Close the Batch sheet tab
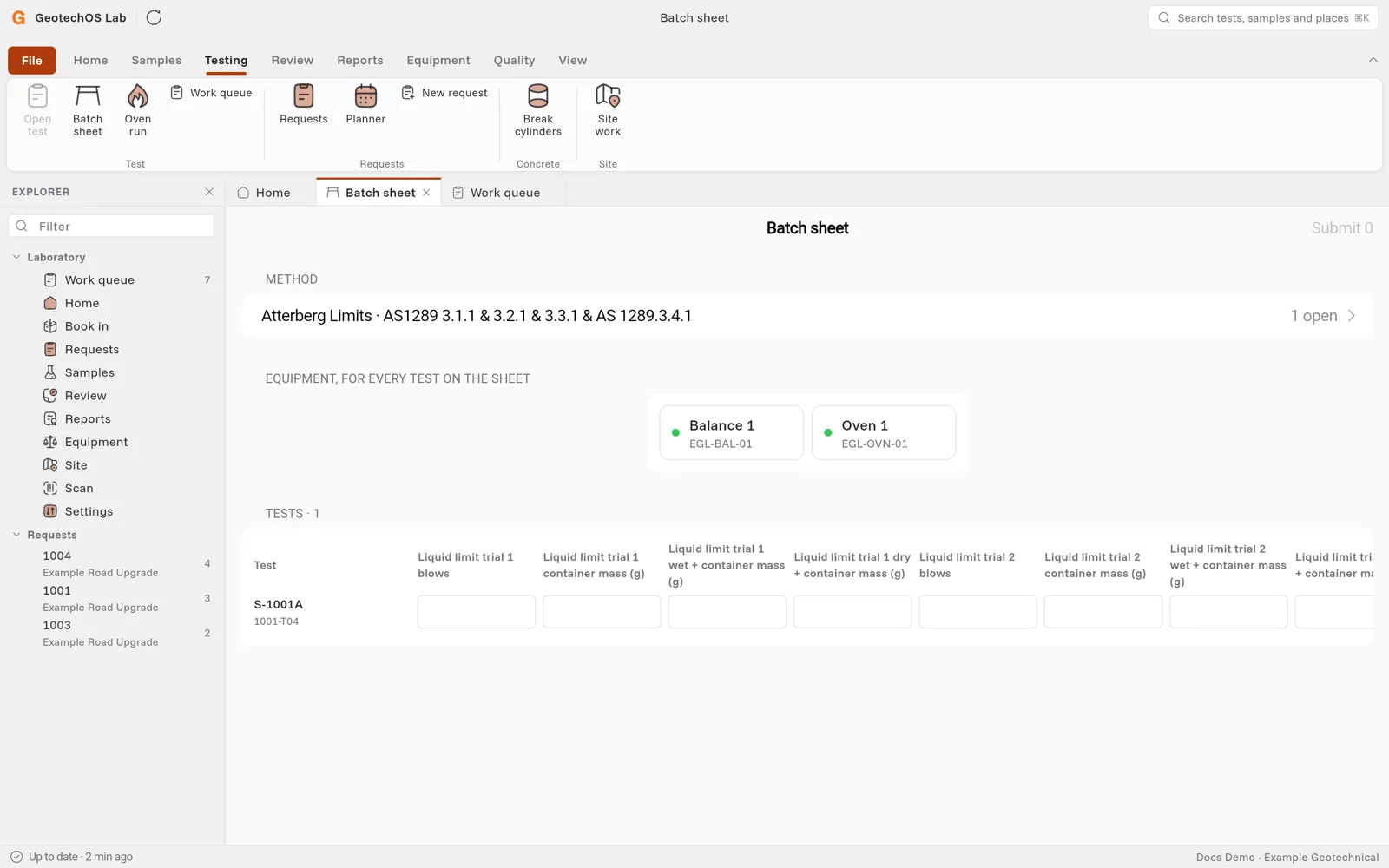 (x=426, y=193)
